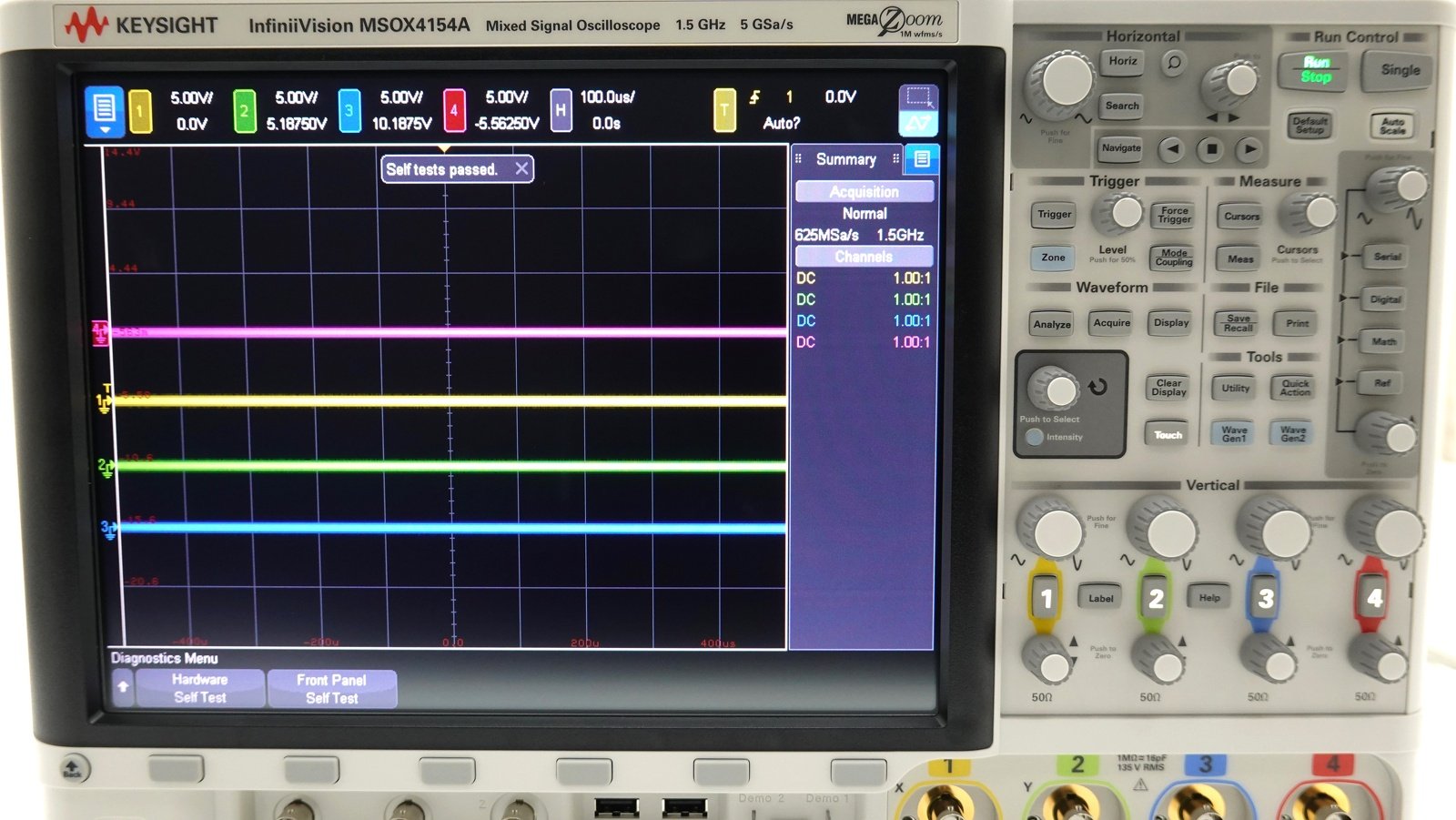Push the Analyze button
This screenshot has width=1456, height=820.
pyautogui.click(x=1052, y=325)
